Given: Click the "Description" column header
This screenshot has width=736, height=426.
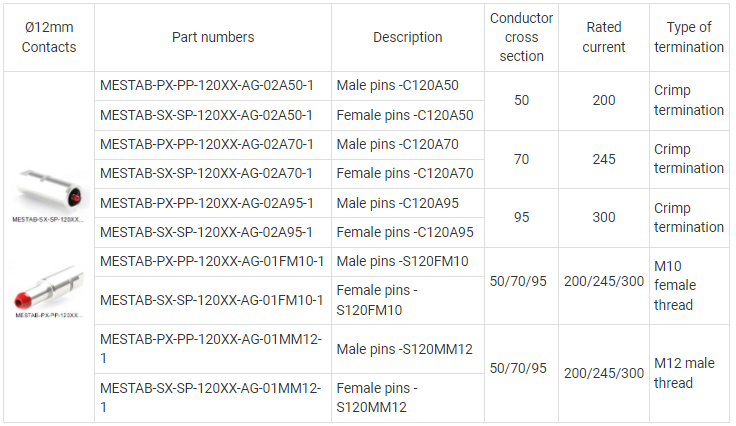Looking at the screenshot, I should [x=408, y=37].
